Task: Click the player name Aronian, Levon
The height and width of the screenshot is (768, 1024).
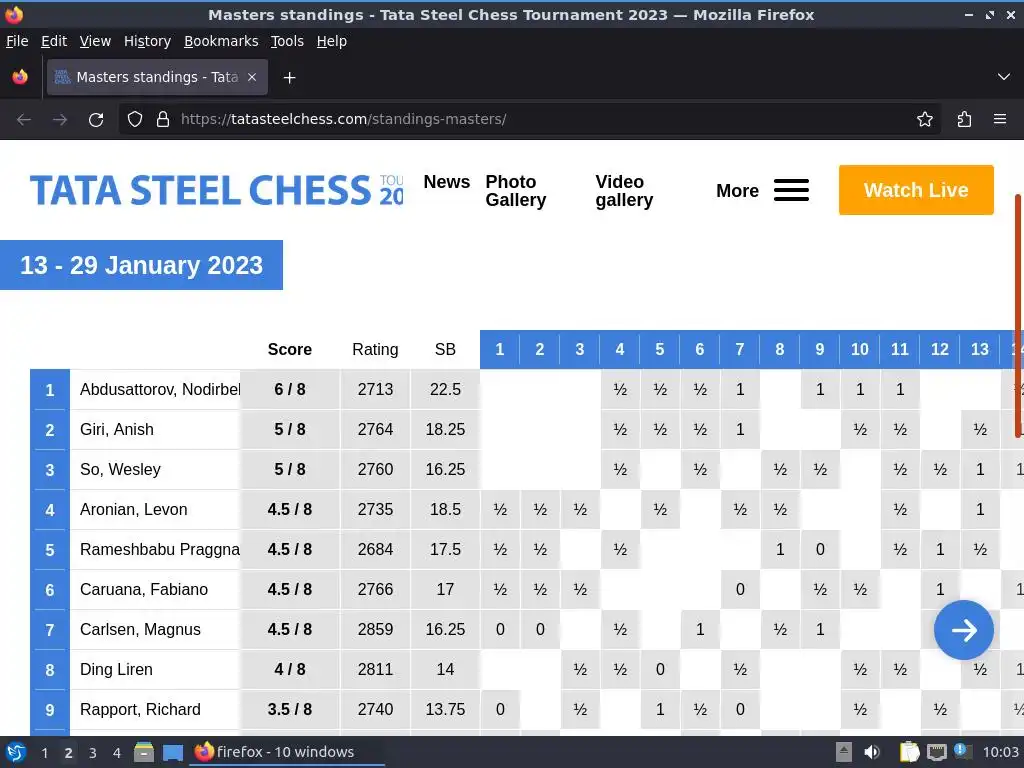Action: click(x=134, y=509)
